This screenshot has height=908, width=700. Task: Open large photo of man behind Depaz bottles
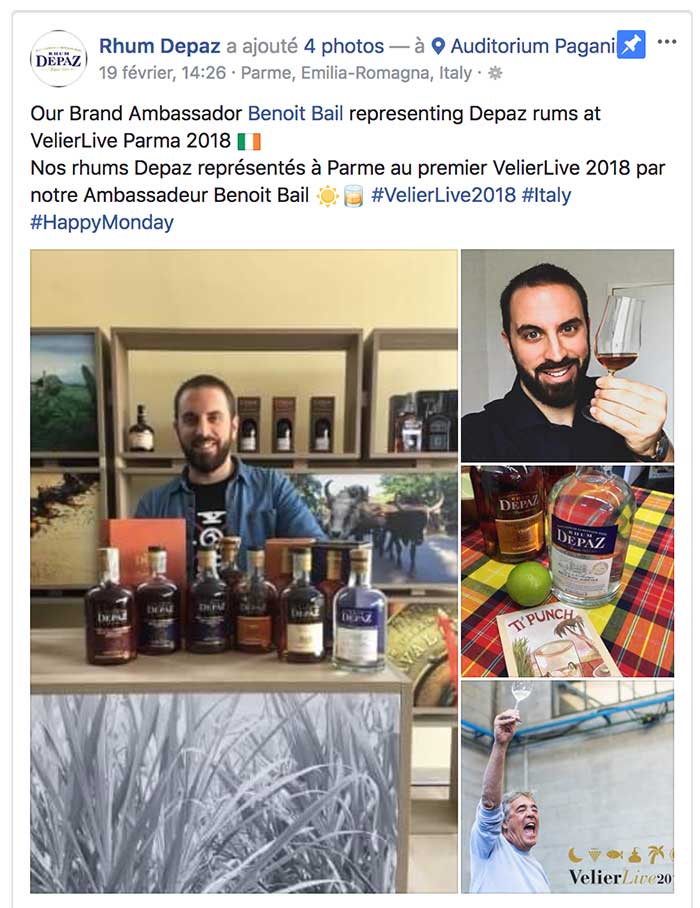(x=244, y=571)
